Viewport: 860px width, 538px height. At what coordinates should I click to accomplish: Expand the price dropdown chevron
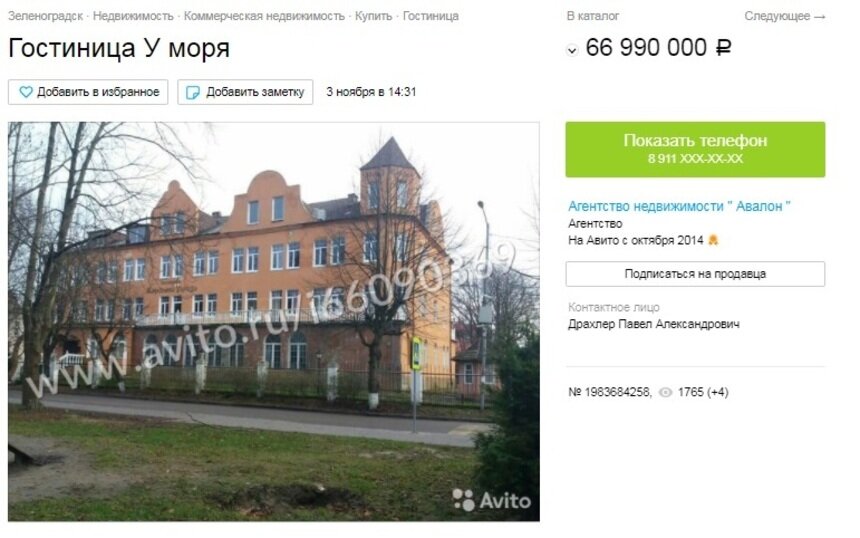point(572,50)
